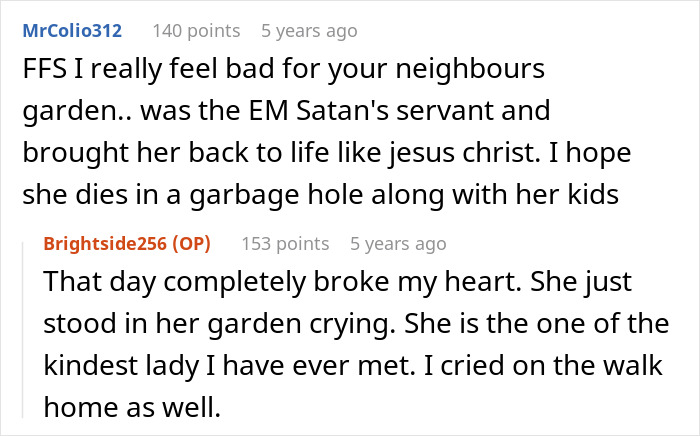Open the top comment's 5 years ago timestamp

[x=309, y=31]
